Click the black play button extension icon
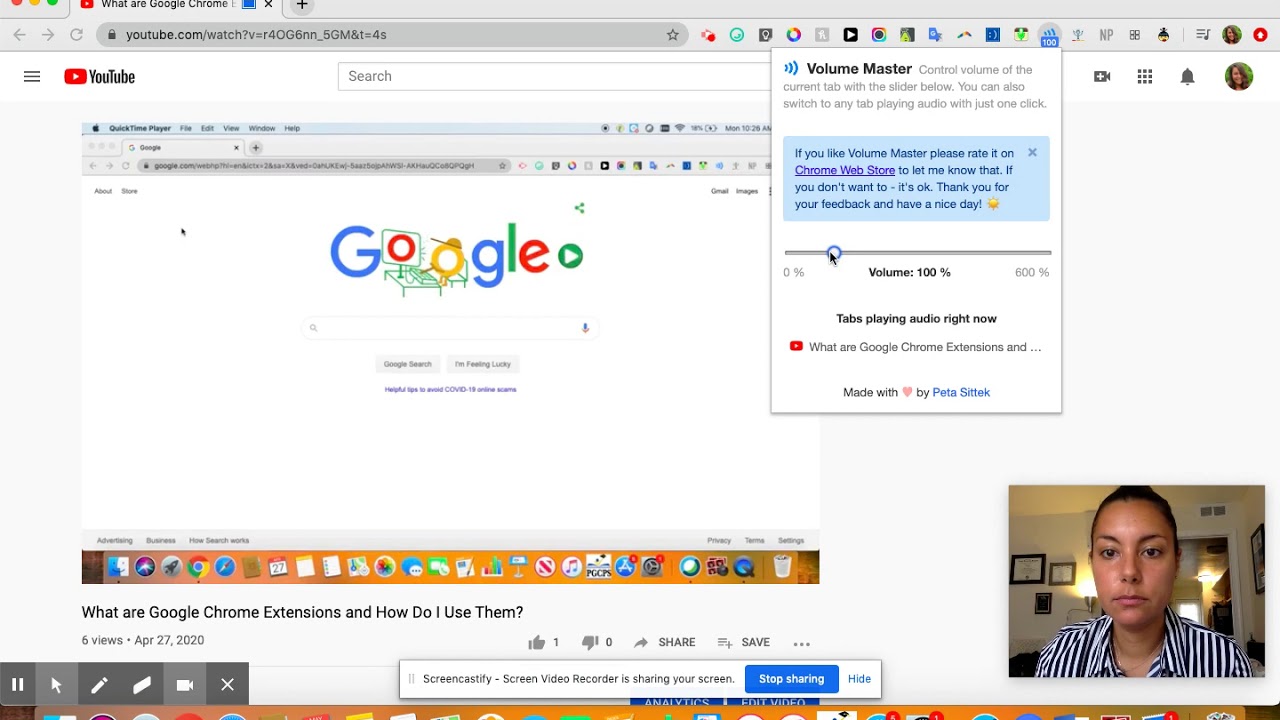The height and width of the screenshot is (720, 1280). [x=850, y=35]
